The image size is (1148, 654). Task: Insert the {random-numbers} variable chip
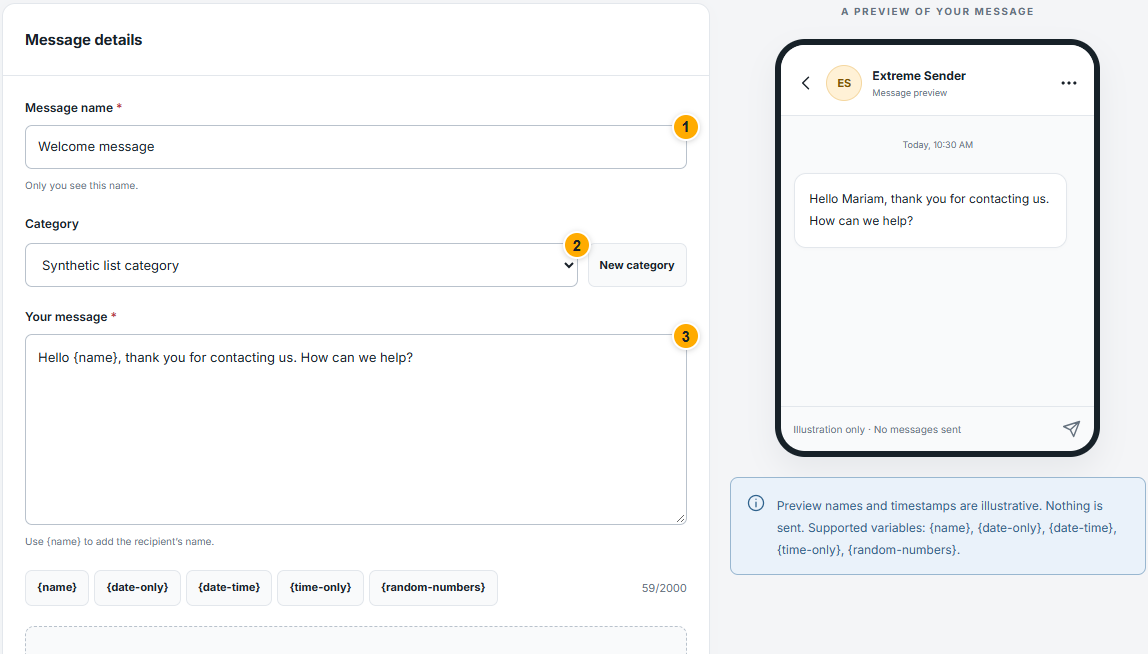point(433,587)
